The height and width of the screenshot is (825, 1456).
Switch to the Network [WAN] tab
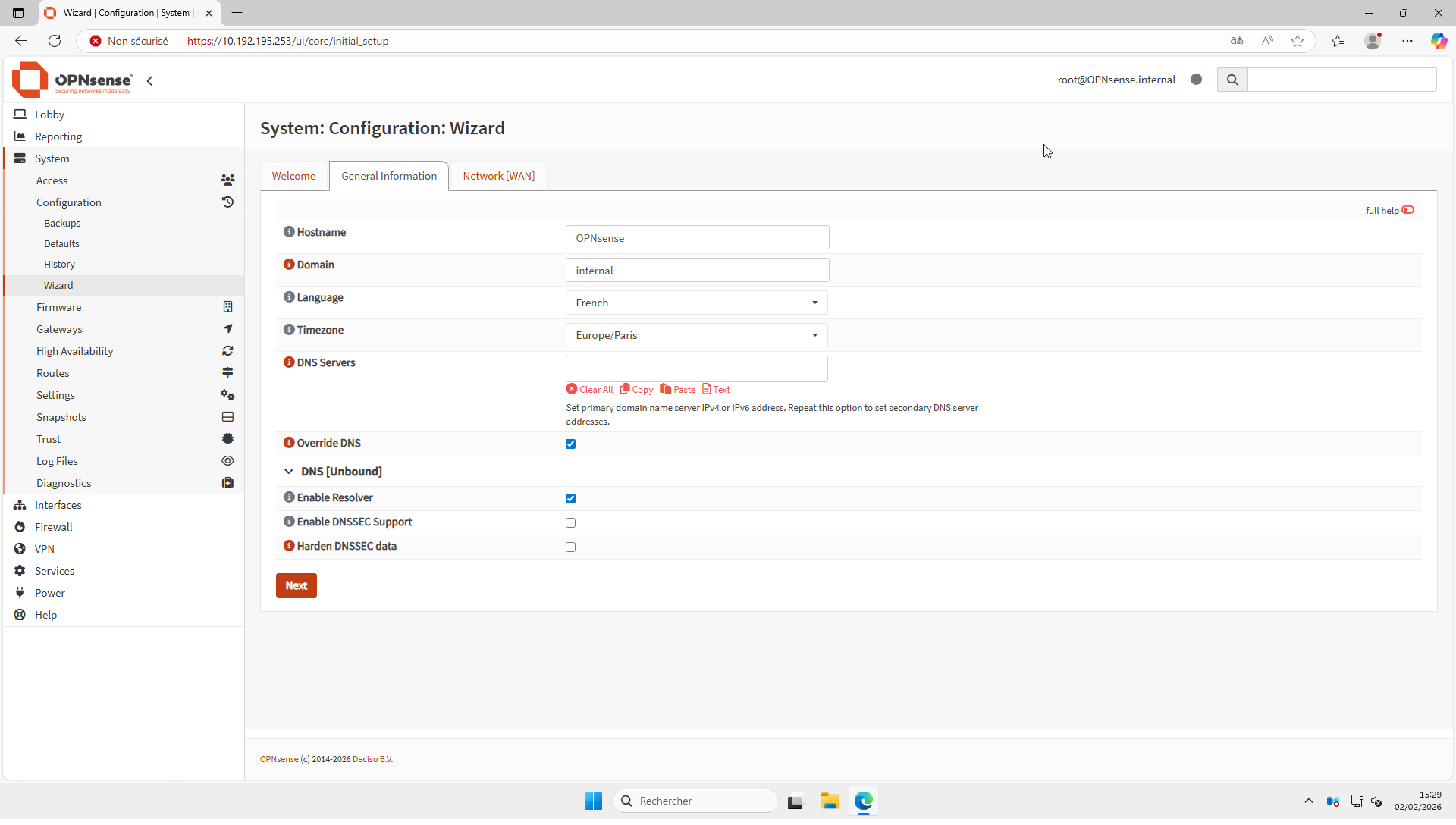pos(498,176)
